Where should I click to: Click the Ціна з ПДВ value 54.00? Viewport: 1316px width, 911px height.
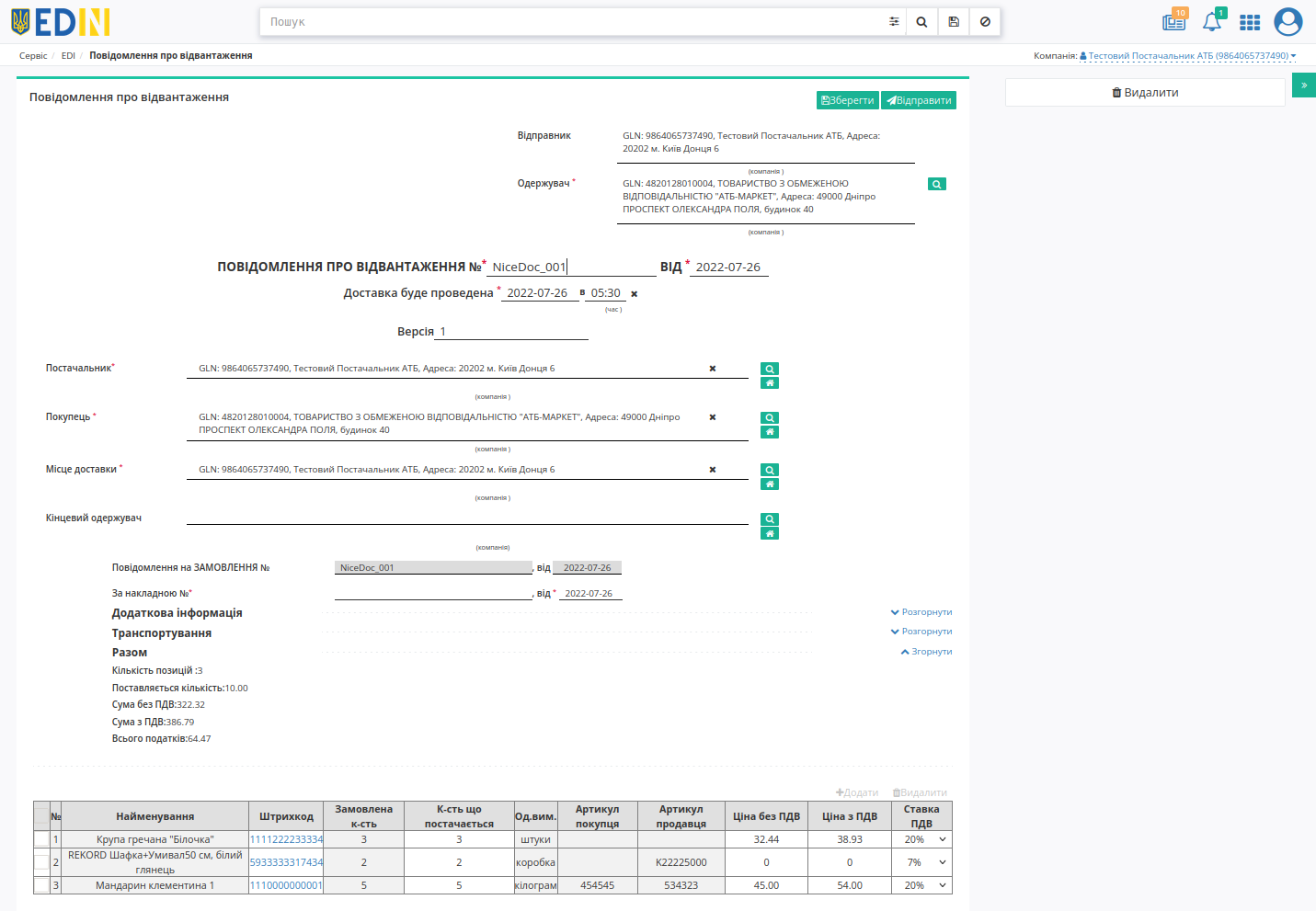[x=850, y=885]
